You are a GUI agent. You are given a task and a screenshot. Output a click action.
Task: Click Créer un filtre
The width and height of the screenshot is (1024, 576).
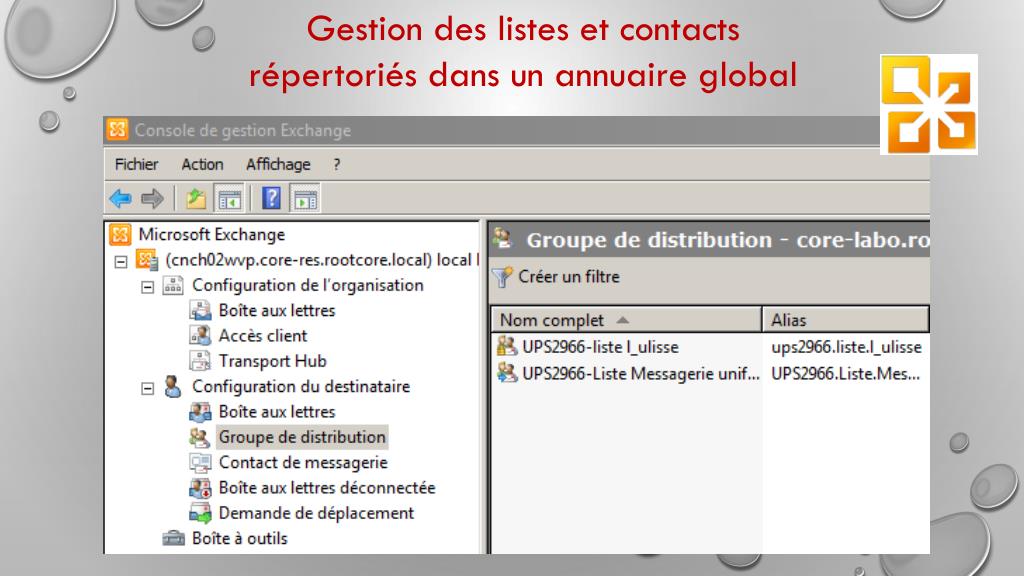pos(569,277)
